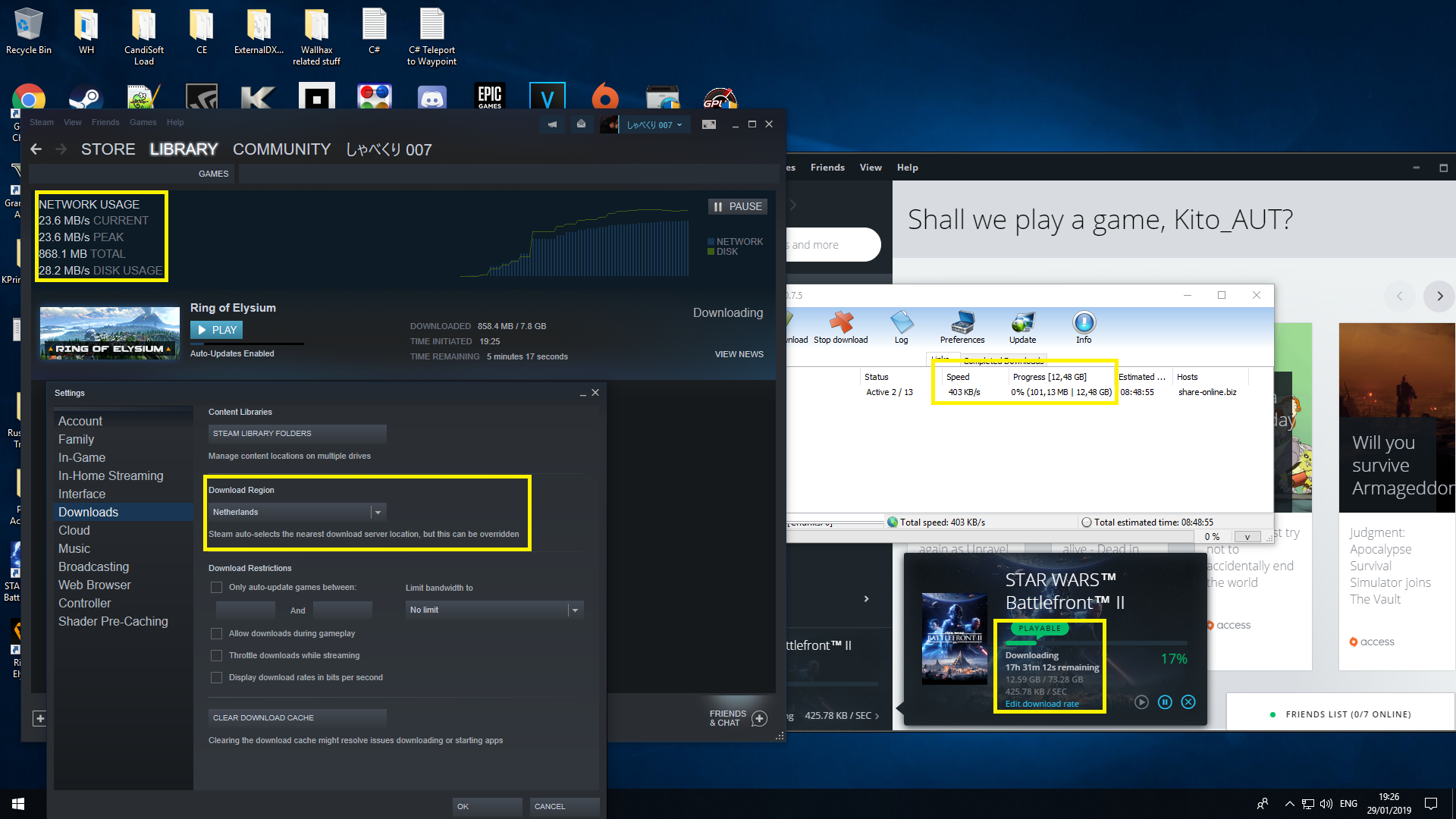This screenshot has width=1456, height=819.
Task: Enable Only auto-update games between checkbox
Action: click(x=217, y=588)
